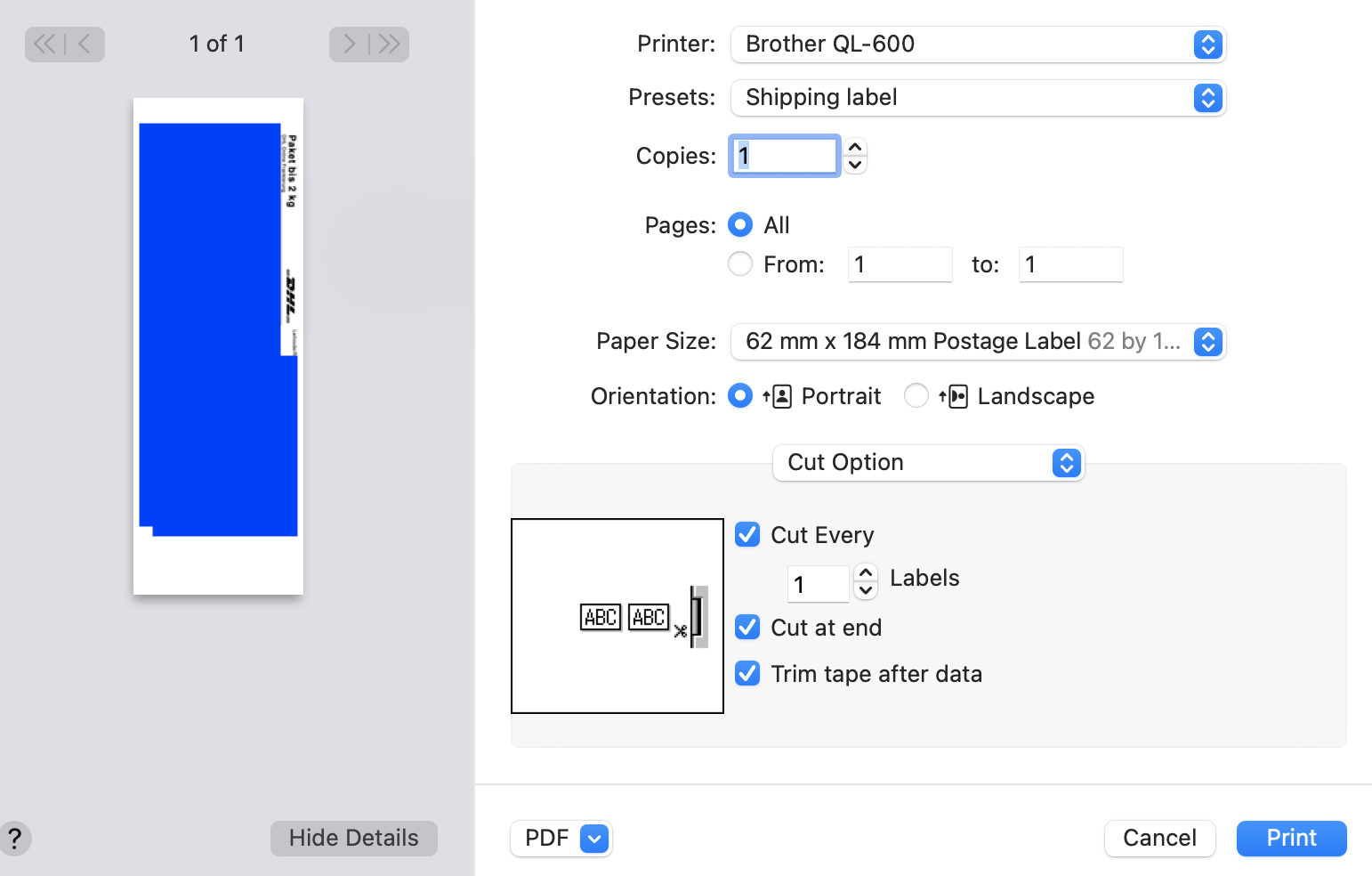Viewport: 1372px width, 876px height.
Task: Jump to first page double arrow
Action: [x=44, y=44]
